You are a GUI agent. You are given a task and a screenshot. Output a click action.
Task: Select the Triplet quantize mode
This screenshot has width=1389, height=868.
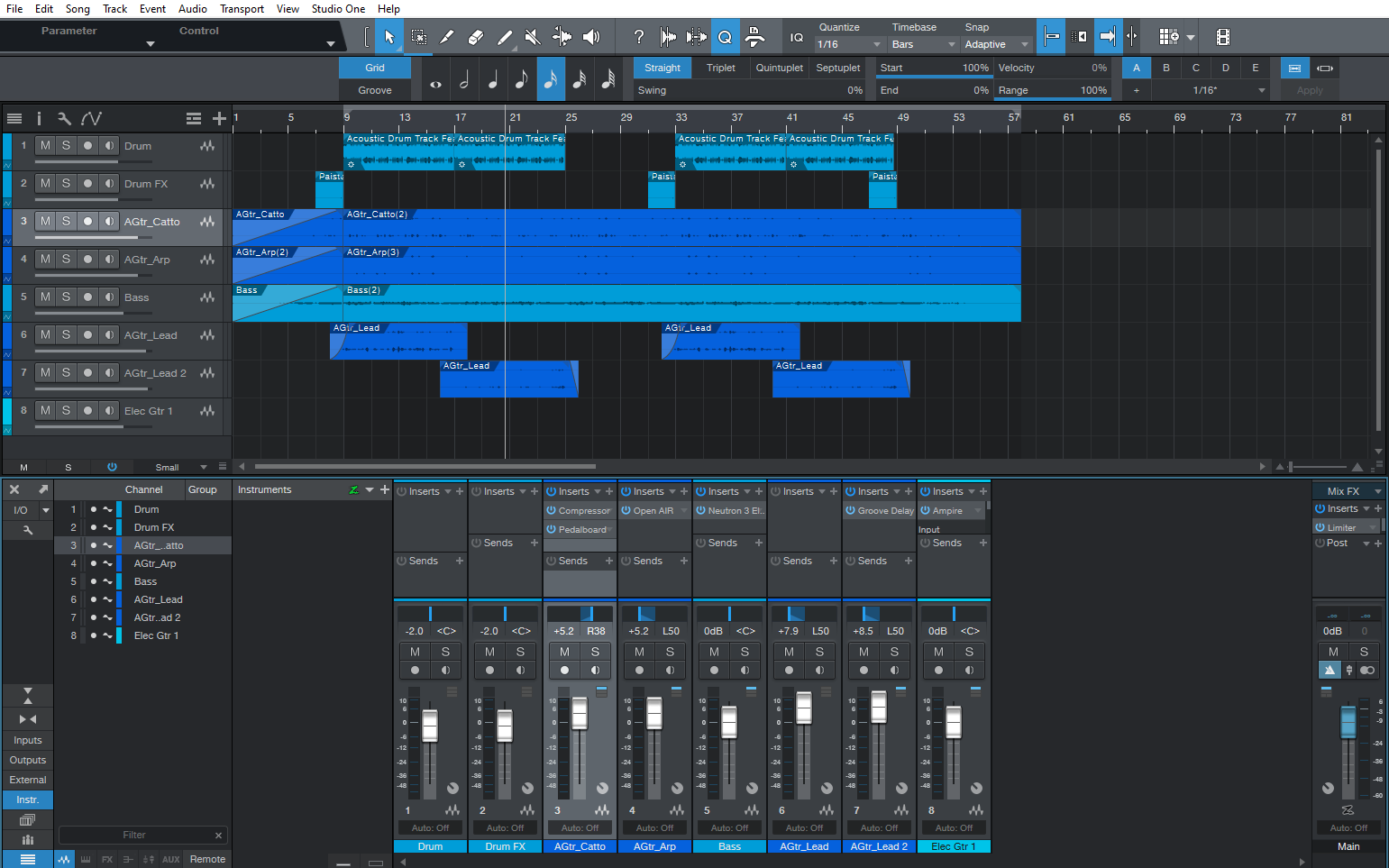click(x=720, y=68)
